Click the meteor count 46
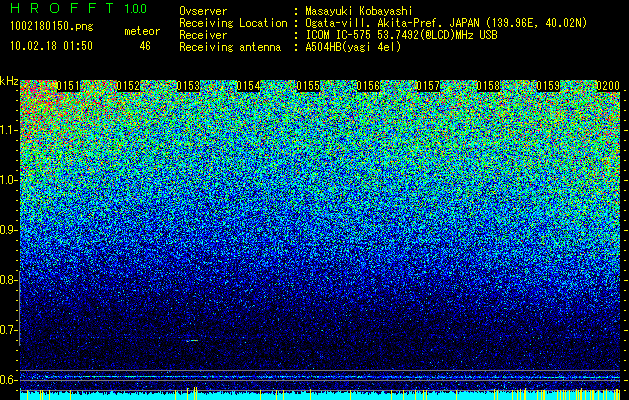Image resolution: width=629 pixels, height=400 pixels. (145, 46)
